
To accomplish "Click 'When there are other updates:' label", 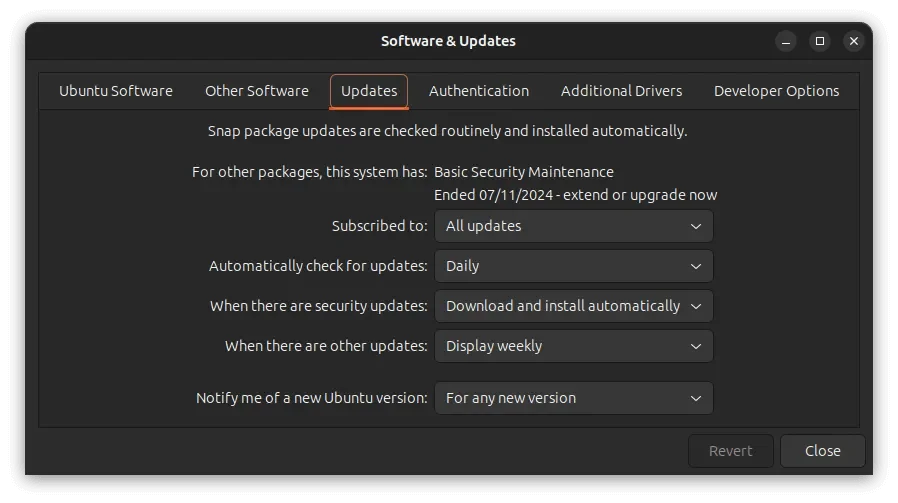I will (x=326, y=347).
